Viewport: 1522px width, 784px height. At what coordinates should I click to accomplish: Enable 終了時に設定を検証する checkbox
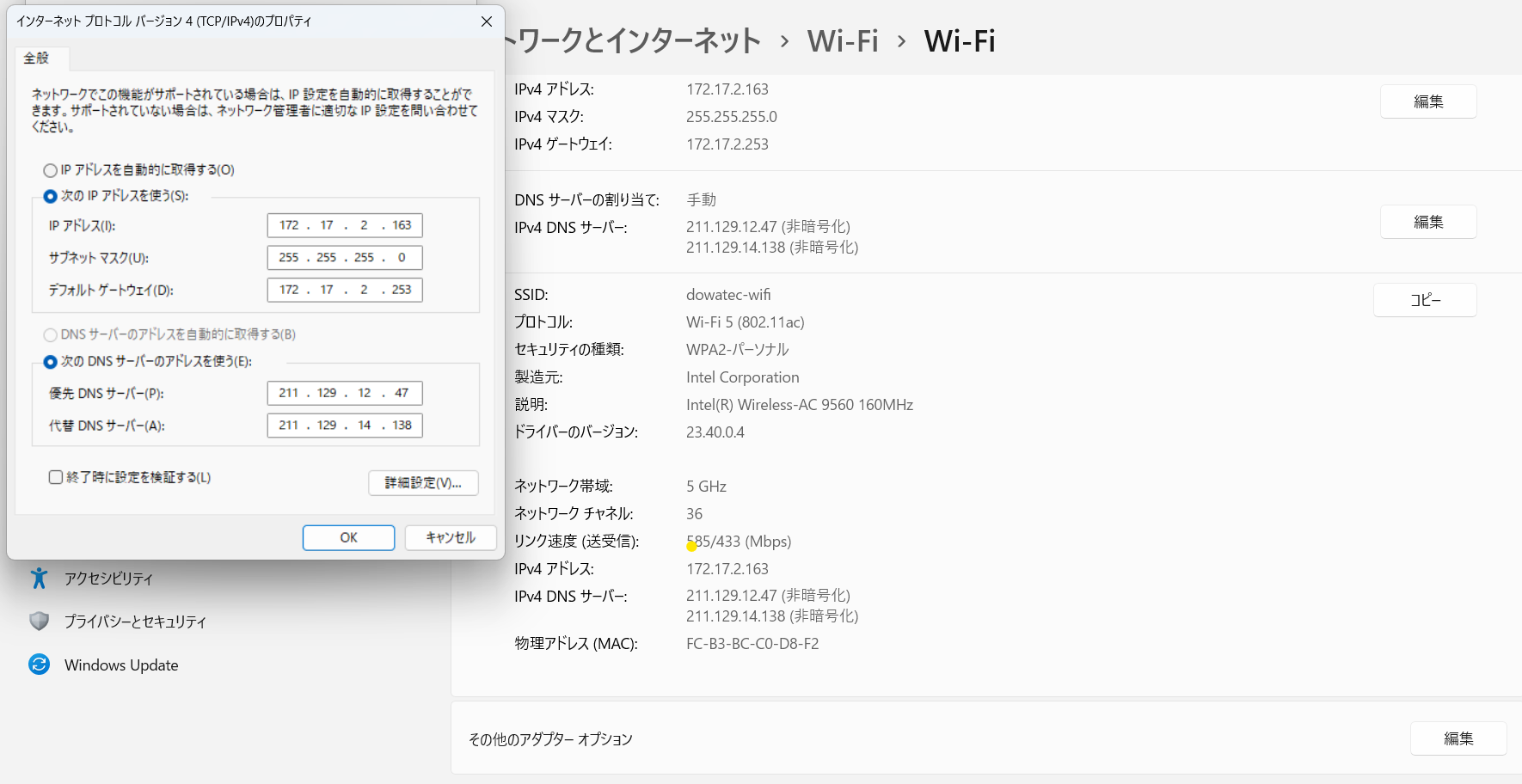point(55,477)
